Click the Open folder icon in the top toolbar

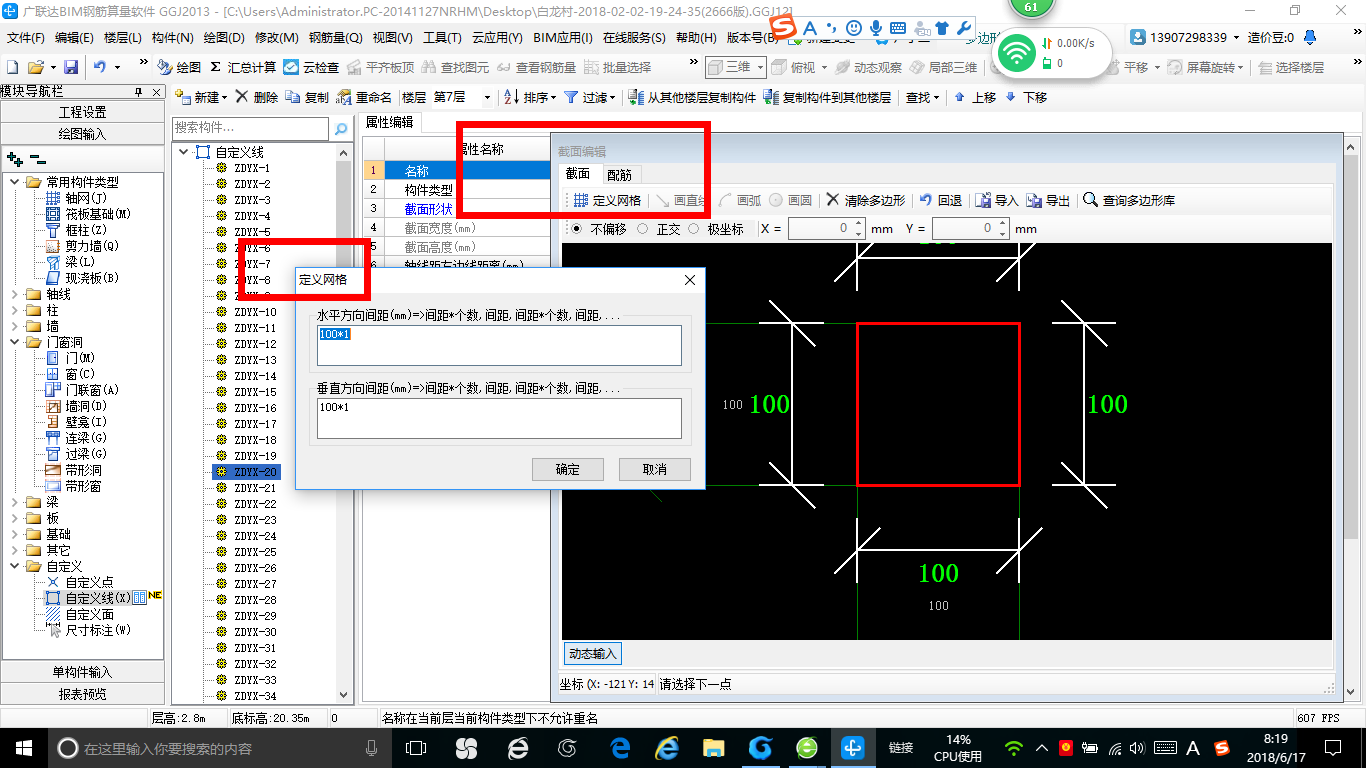pyautogui.click(x=36, y=67)
